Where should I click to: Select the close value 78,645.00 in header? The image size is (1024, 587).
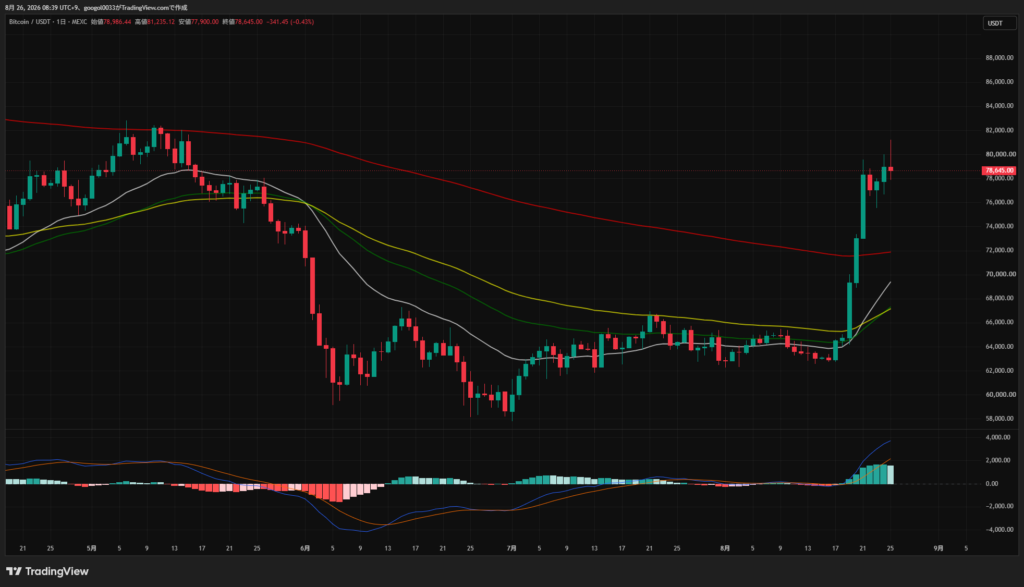pyautogui.click(x=249, y=22)
